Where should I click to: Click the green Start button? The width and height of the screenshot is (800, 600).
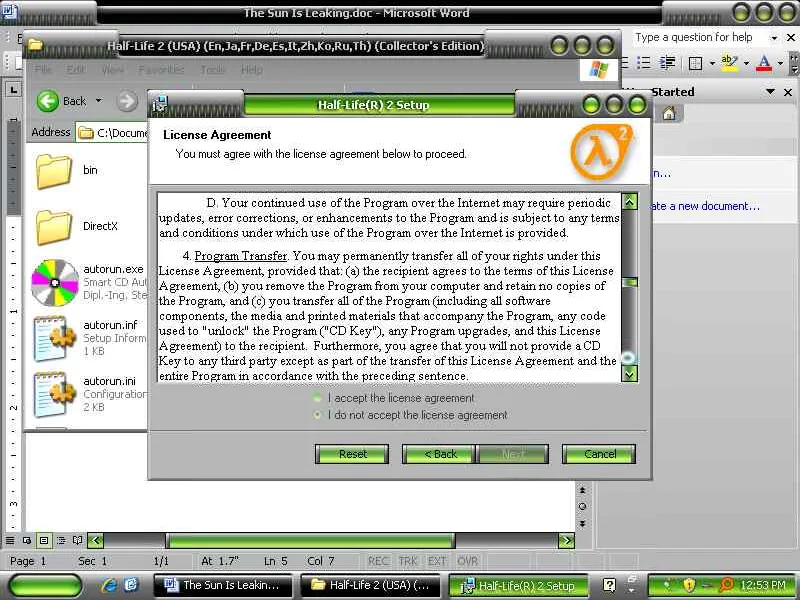[45, 585]
